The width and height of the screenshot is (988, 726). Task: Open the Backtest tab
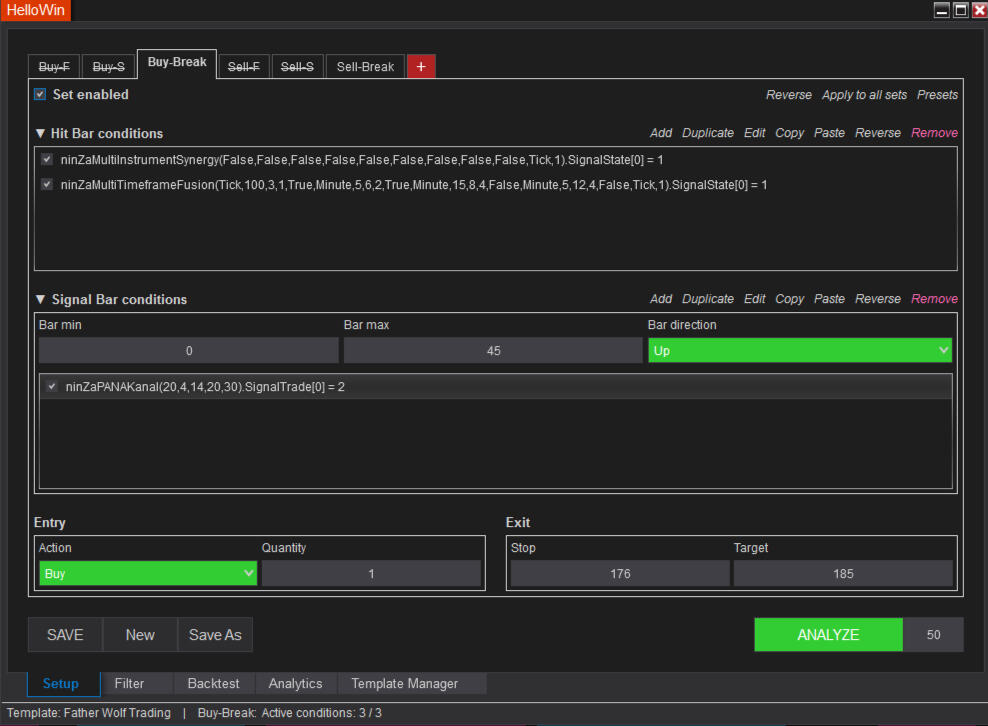(x=214, y=683)
